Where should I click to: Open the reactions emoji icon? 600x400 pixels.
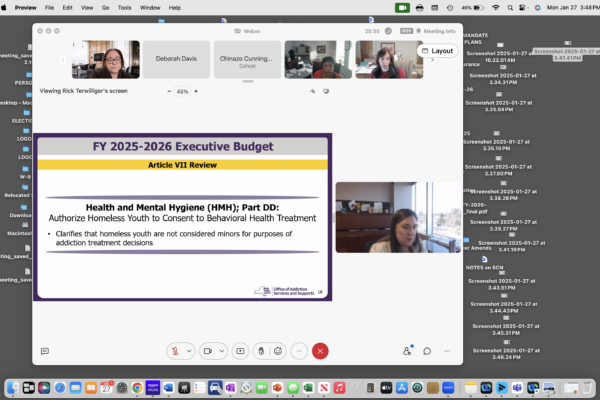pyautogui.click(x=279, y=351)
